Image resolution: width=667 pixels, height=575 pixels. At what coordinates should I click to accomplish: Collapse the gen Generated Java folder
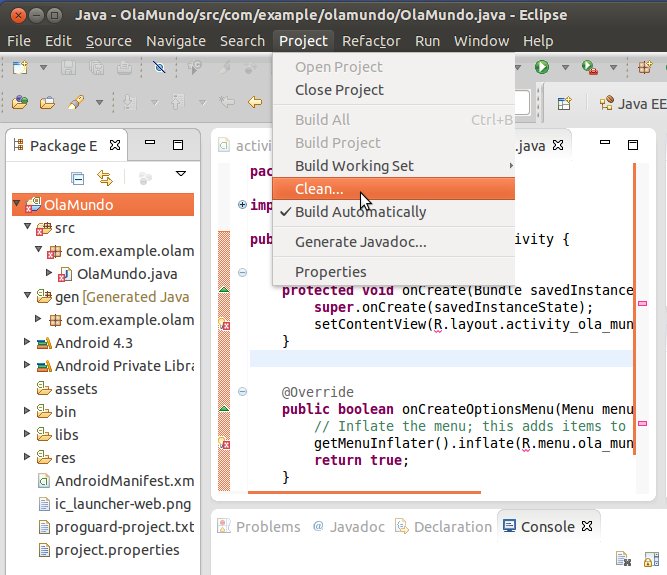click(x=28, y=295)
